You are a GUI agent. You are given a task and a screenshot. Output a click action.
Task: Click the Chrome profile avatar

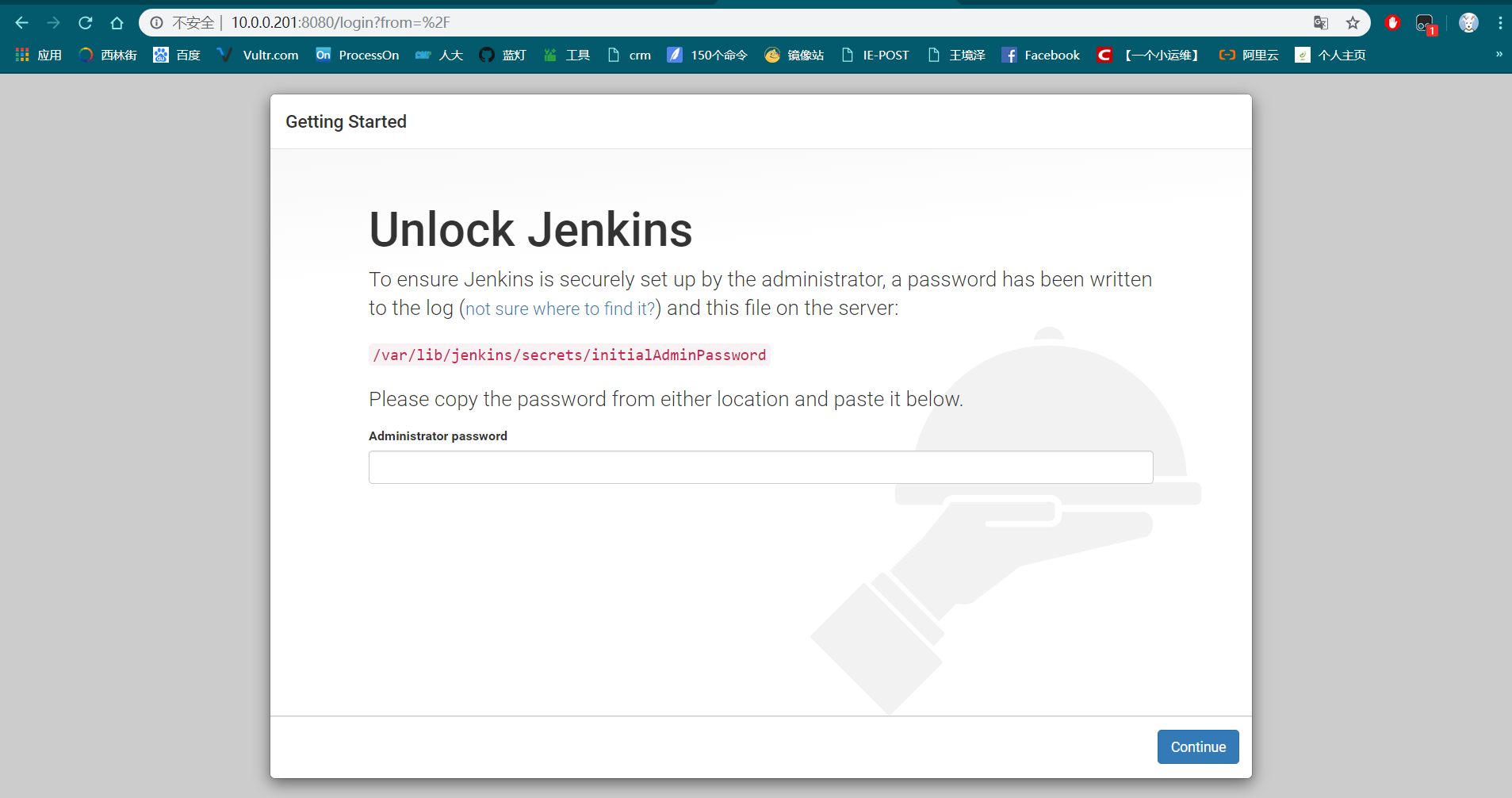(1468, 22)
